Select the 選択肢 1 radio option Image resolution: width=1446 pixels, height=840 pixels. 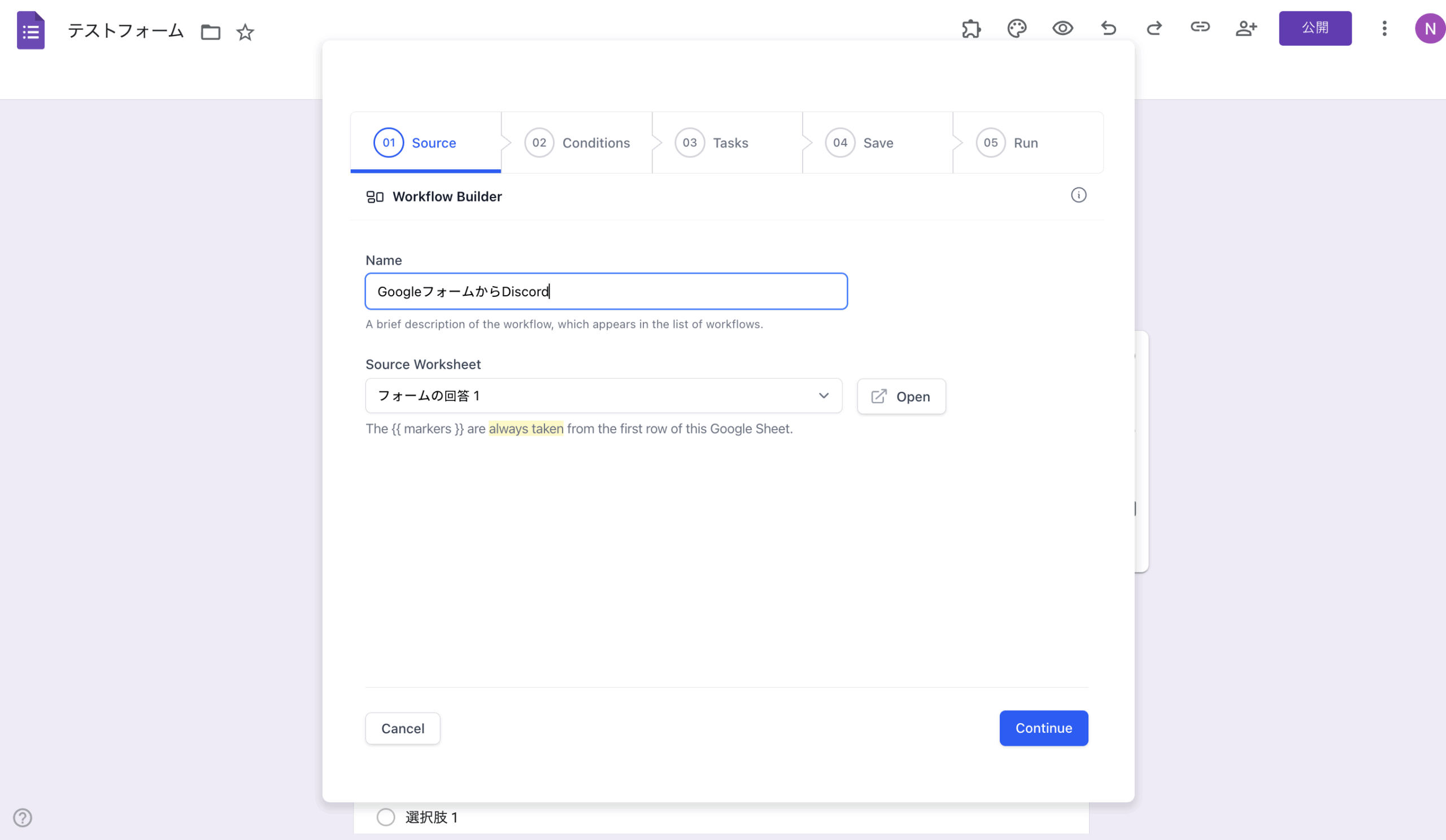pyautogui.click(x=386, y=817)
